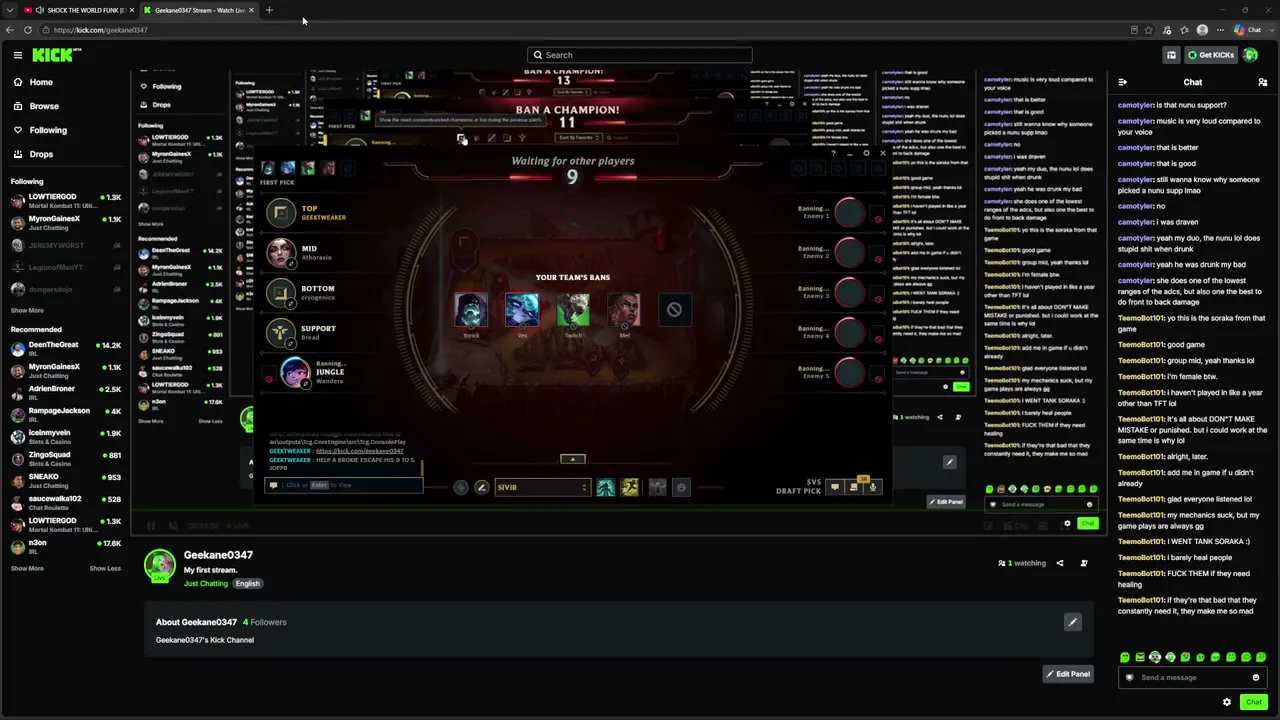Screen dimensions: 1280x720
Task: Show more recommended channels in sidebar
Action: point(27,568)
